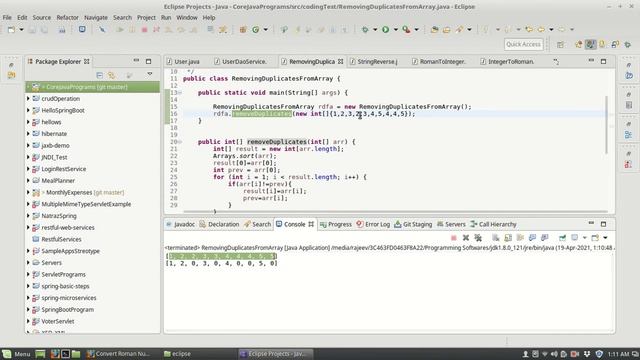Expand the MonthlyExpenses project
The image size is (640, 360).
28,192
